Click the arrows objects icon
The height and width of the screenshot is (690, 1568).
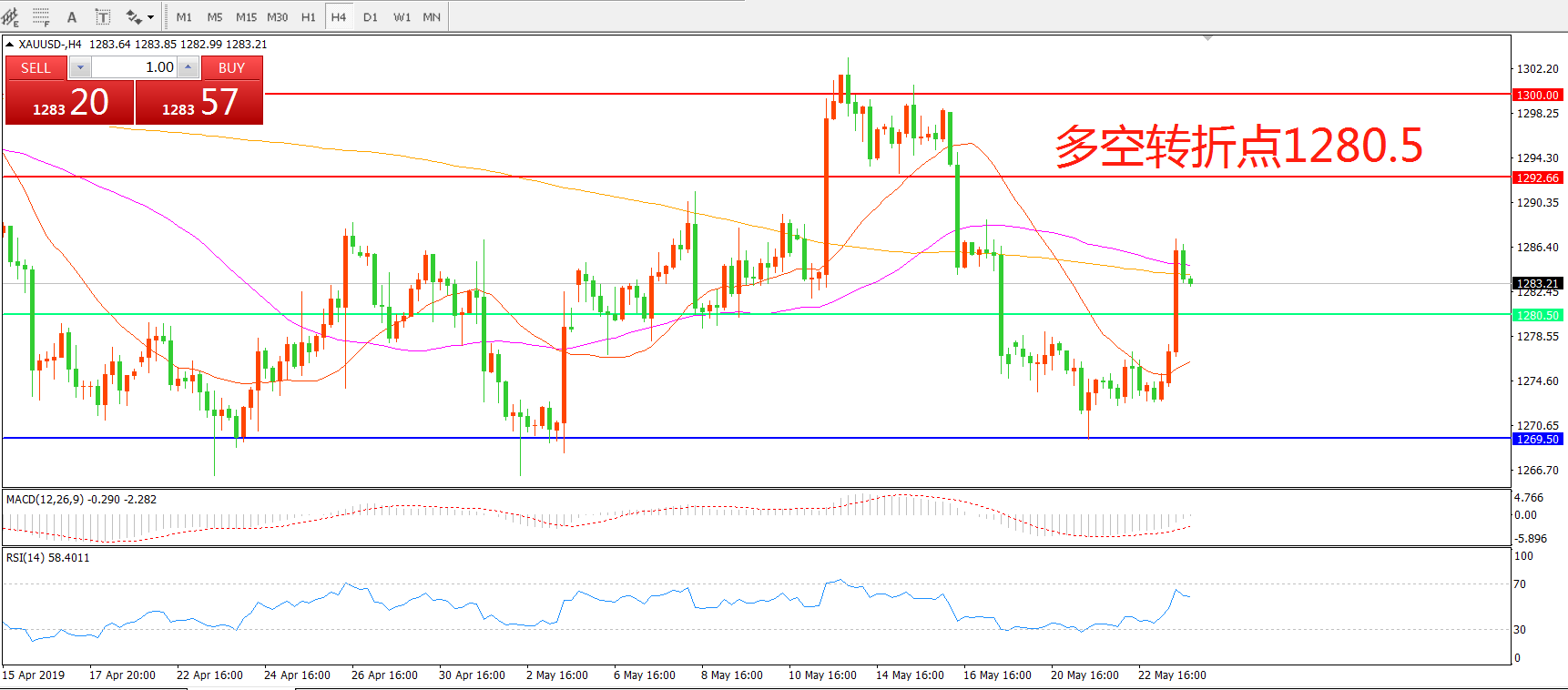[x=134, y=16]
